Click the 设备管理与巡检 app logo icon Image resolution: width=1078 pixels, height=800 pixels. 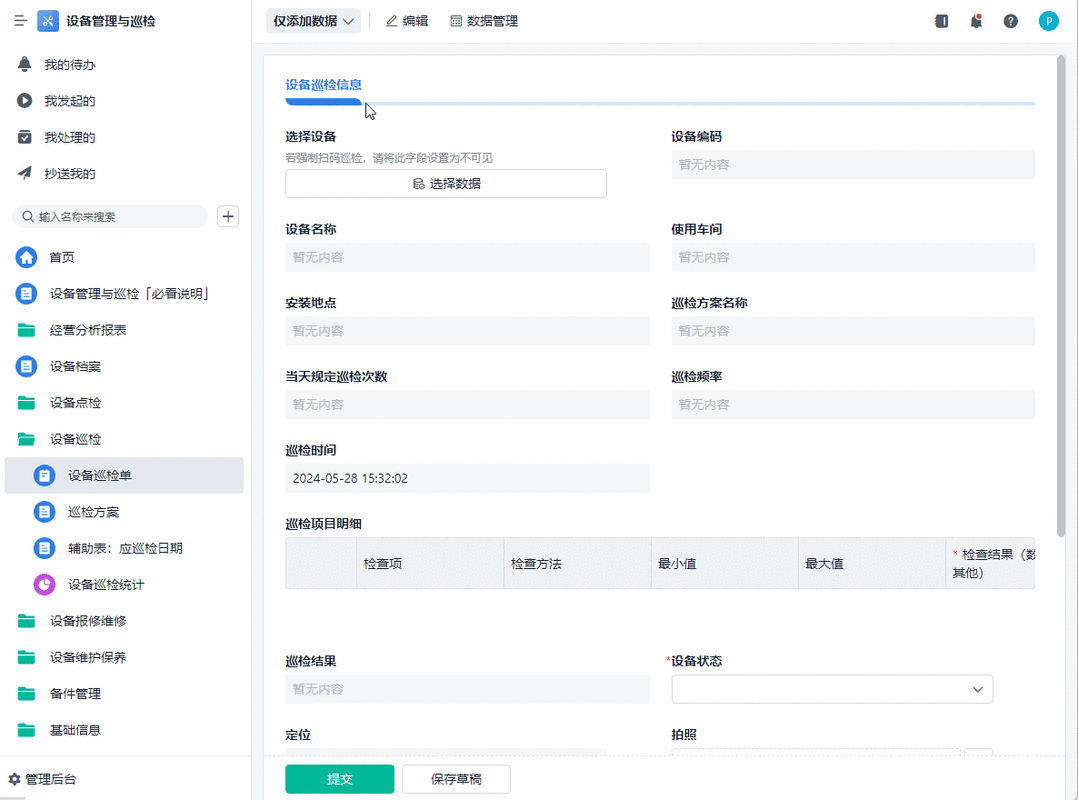coord(48,21)
